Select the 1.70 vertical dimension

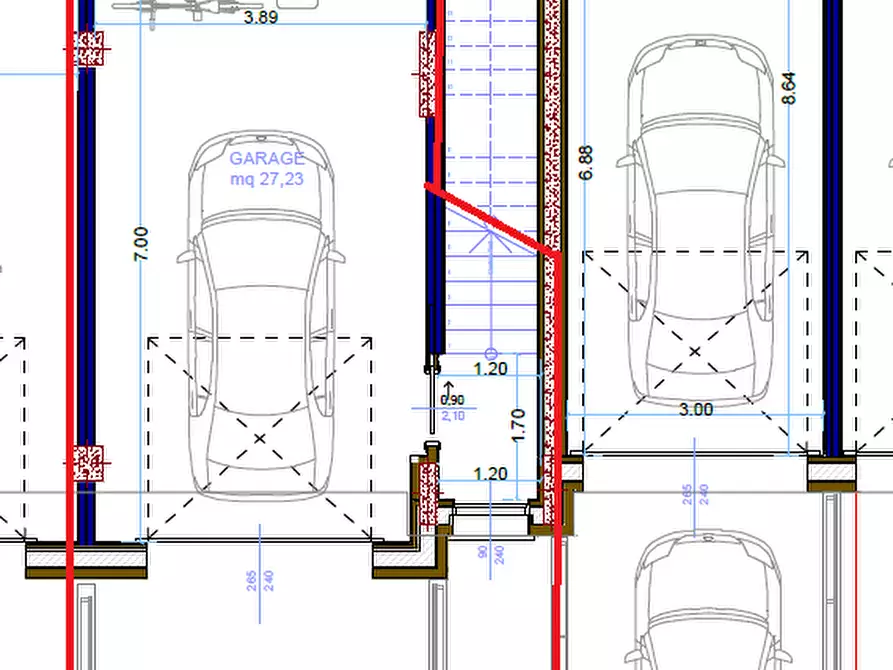coord(518,425)
